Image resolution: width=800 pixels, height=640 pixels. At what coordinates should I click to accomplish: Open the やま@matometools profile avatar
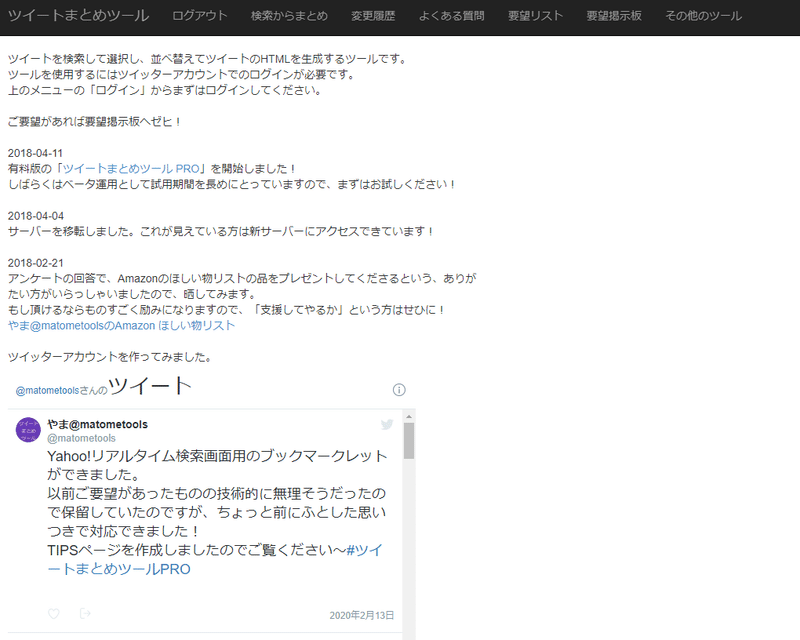(28, 430)
